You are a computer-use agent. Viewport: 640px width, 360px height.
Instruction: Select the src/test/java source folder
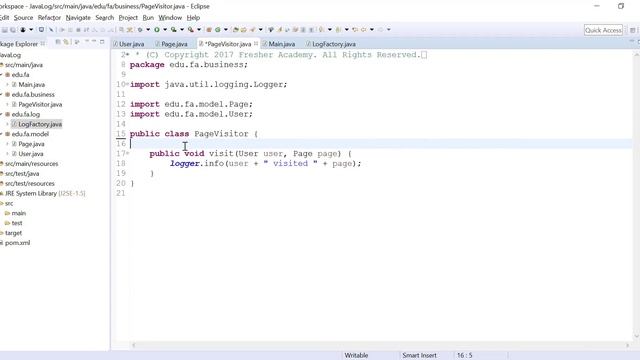(22, 173)
